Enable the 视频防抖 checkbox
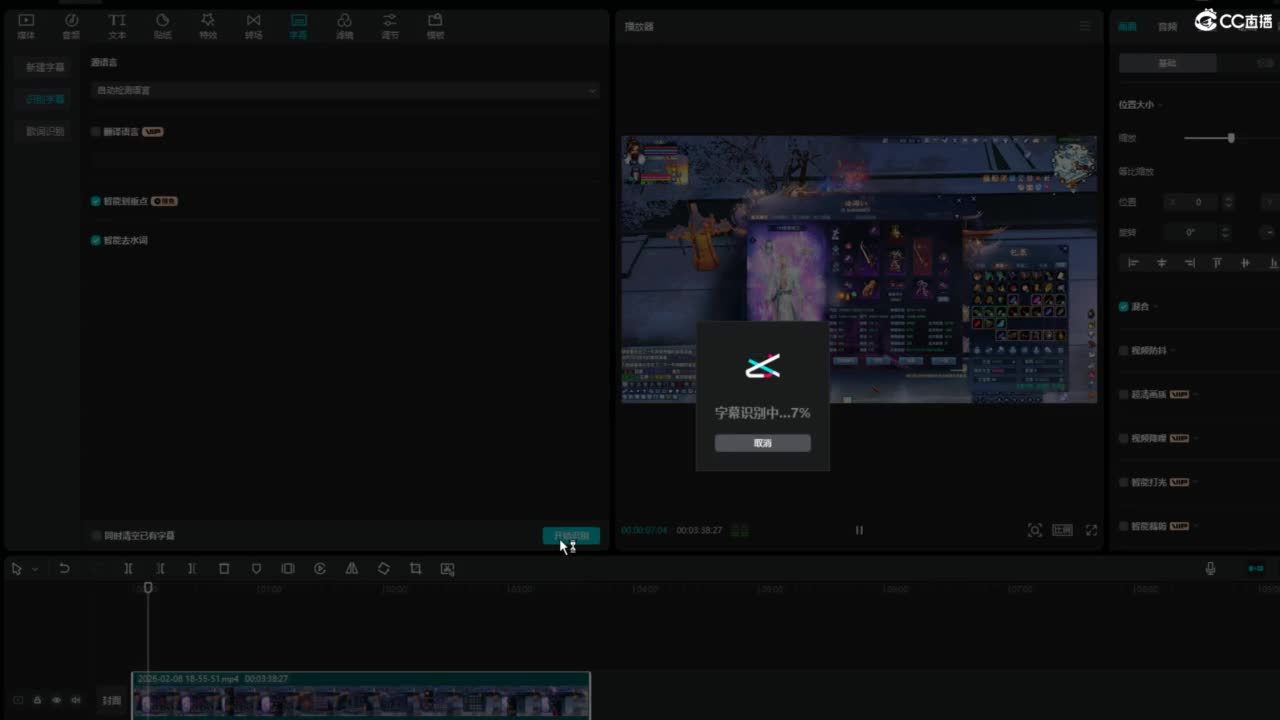Screen dimensions: 1280x720 click(x=1124, y=351)
